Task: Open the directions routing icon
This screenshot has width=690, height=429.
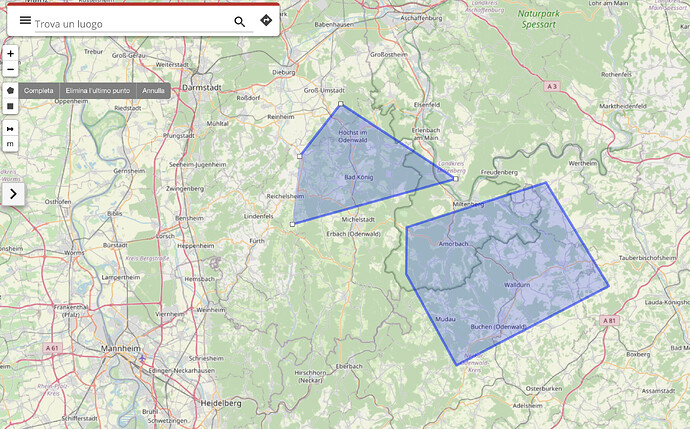Action: (x=266, y=20)
